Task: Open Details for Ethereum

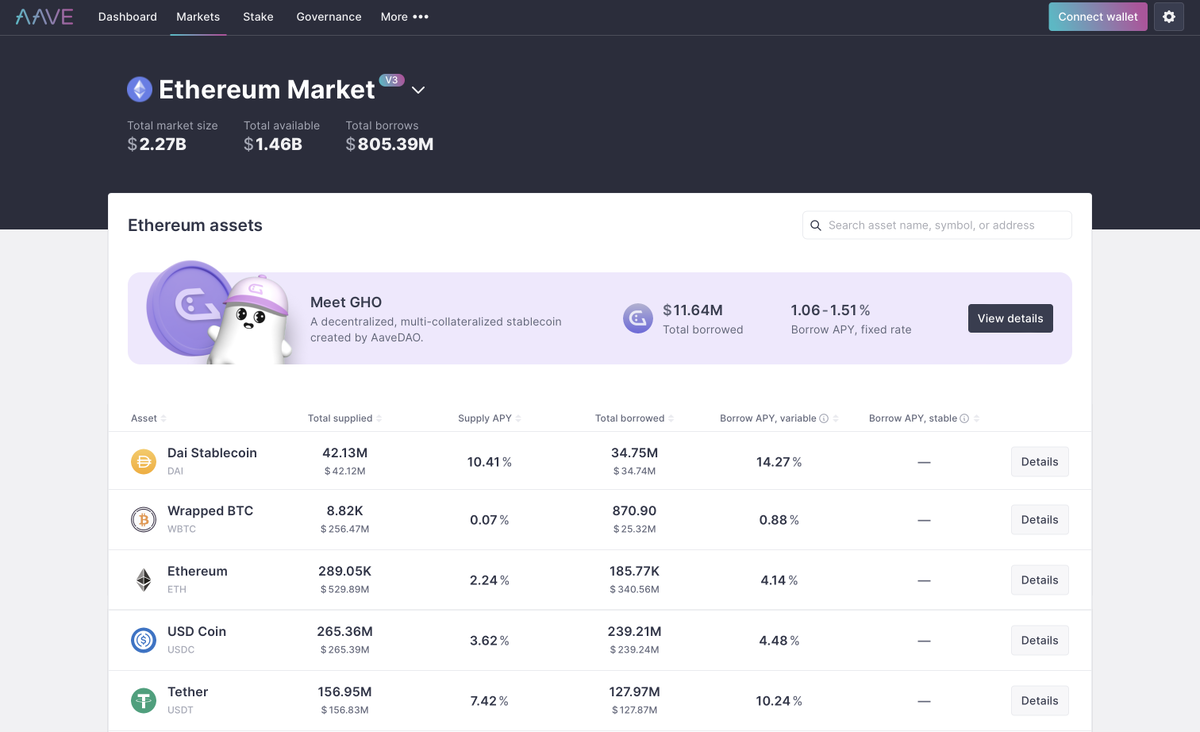Action: [x=1040, y=580]
